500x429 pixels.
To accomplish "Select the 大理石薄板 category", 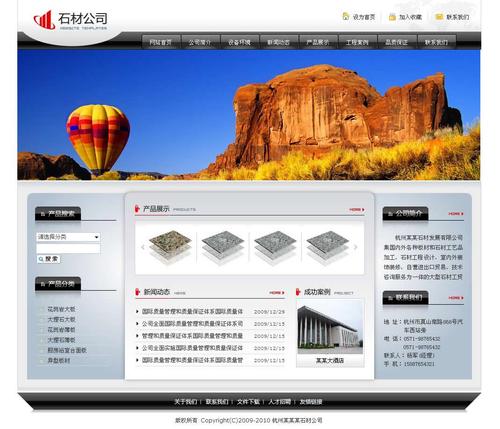I will (62, 340).
